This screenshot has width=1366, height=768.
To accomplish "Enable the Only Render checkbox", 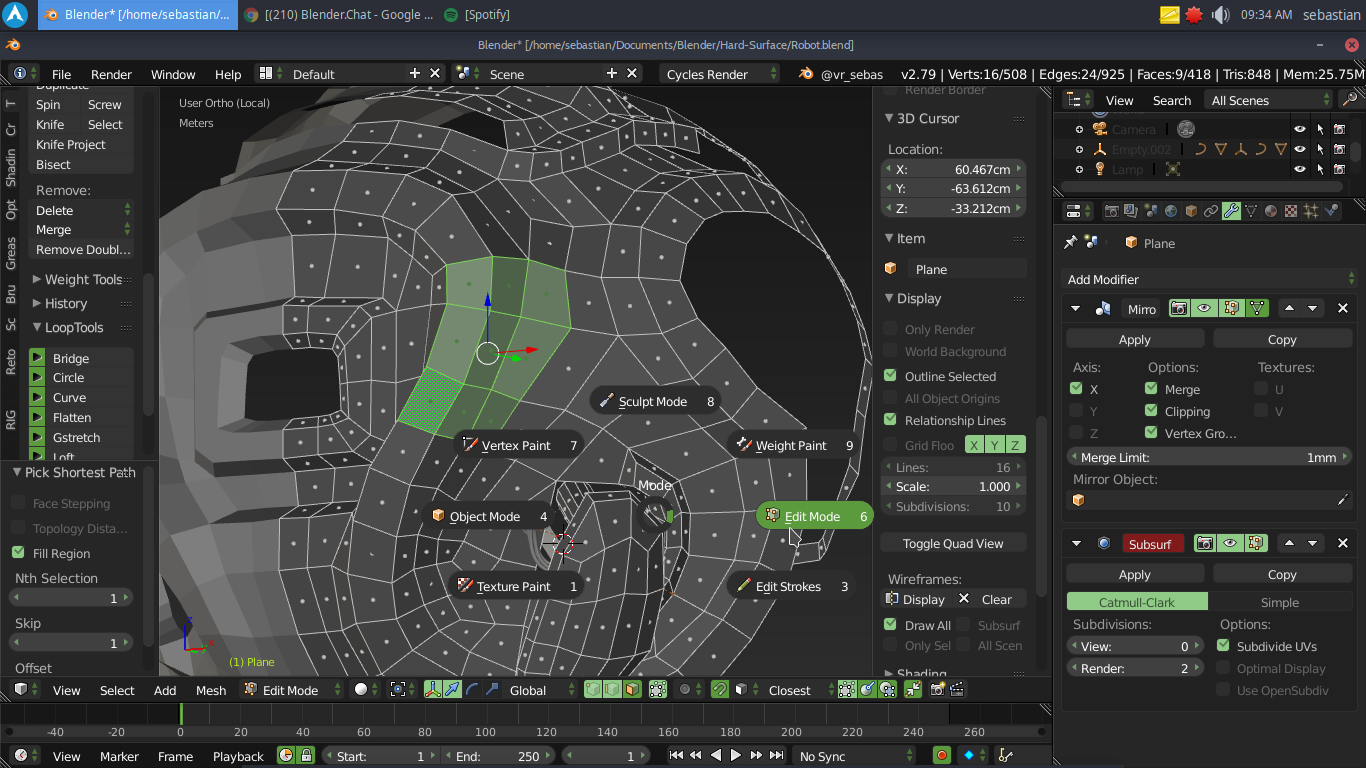I will 890,329.
